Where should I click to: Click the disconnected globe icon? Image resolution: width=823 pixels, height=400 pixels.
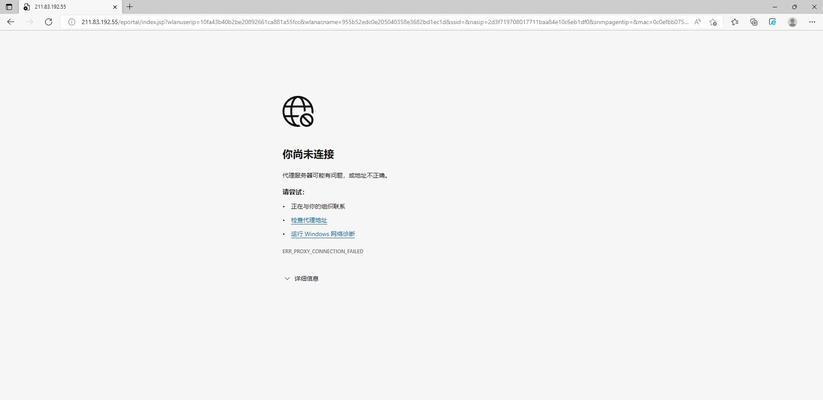point(298,111)
